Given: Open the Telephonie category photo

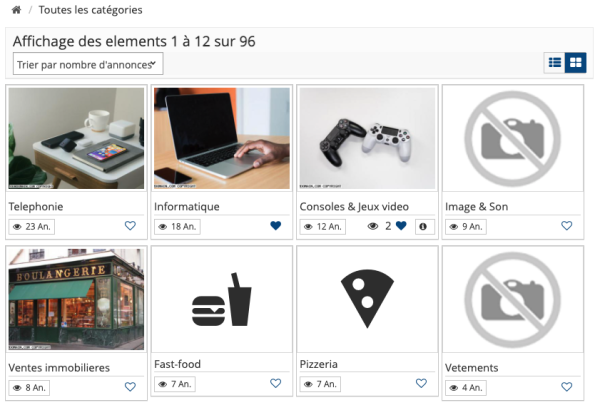Looking at the screenshot, I should pyautogui.click(x=76, y=138).
